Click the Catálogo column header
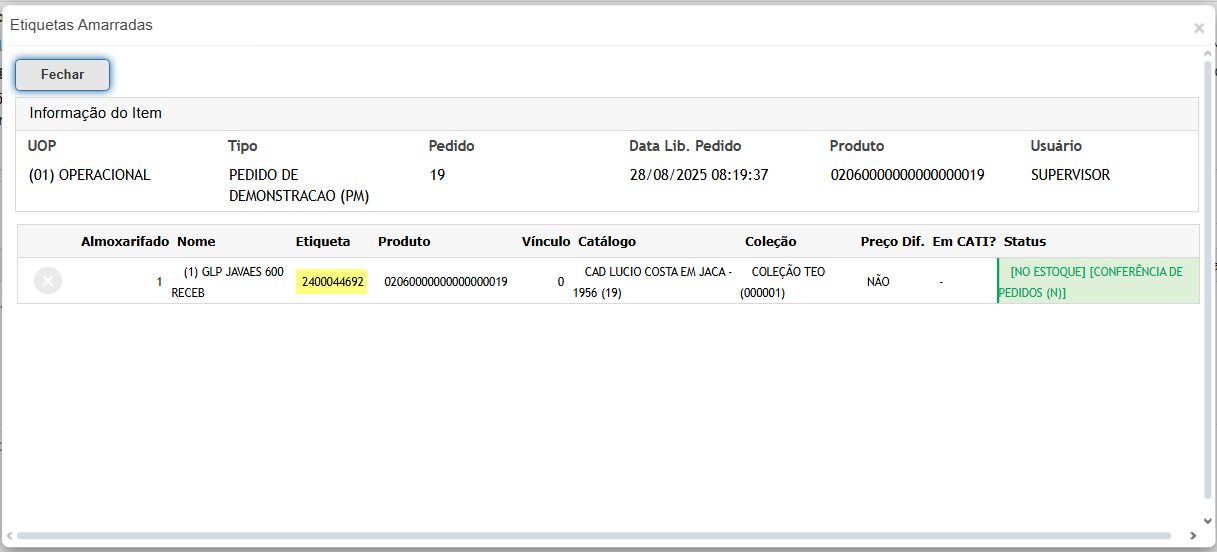Image resolution: width=1217 pixels, height=552 pixels. tap(607, 242)
